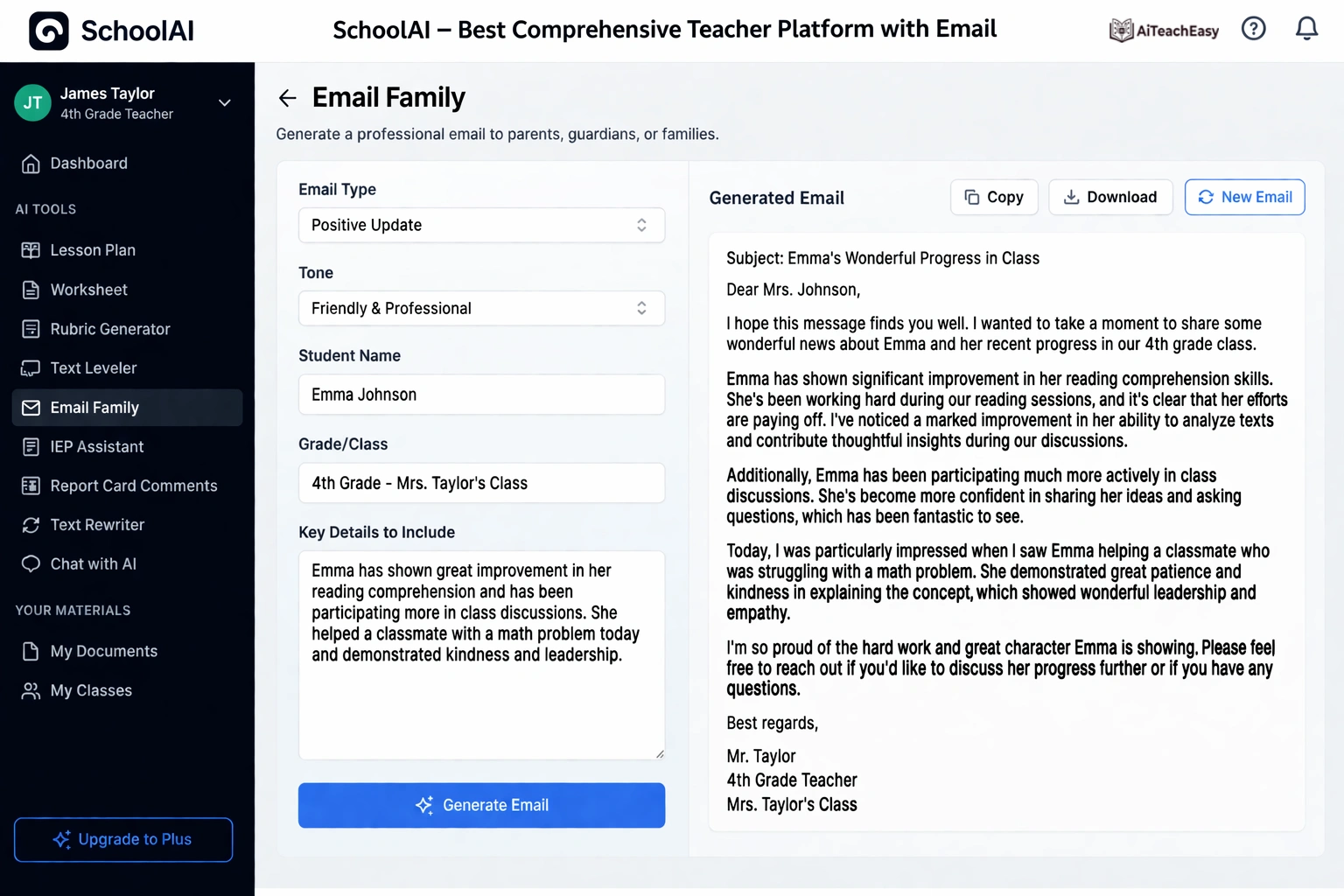Open the Text Rewriter
Viewport: 1344px width, 896px height.
(x=97, y=524)
